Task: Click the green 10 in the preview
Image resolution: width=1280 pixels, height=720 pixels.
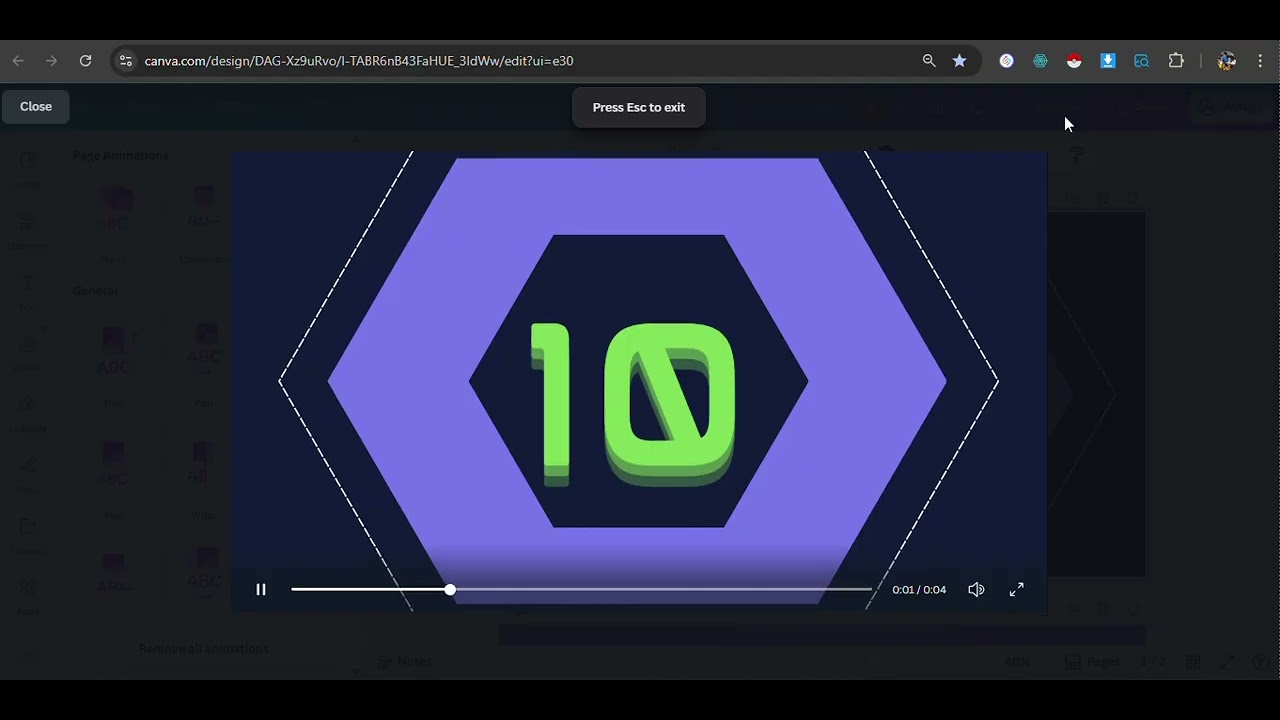Action: (x=633, y=404)
